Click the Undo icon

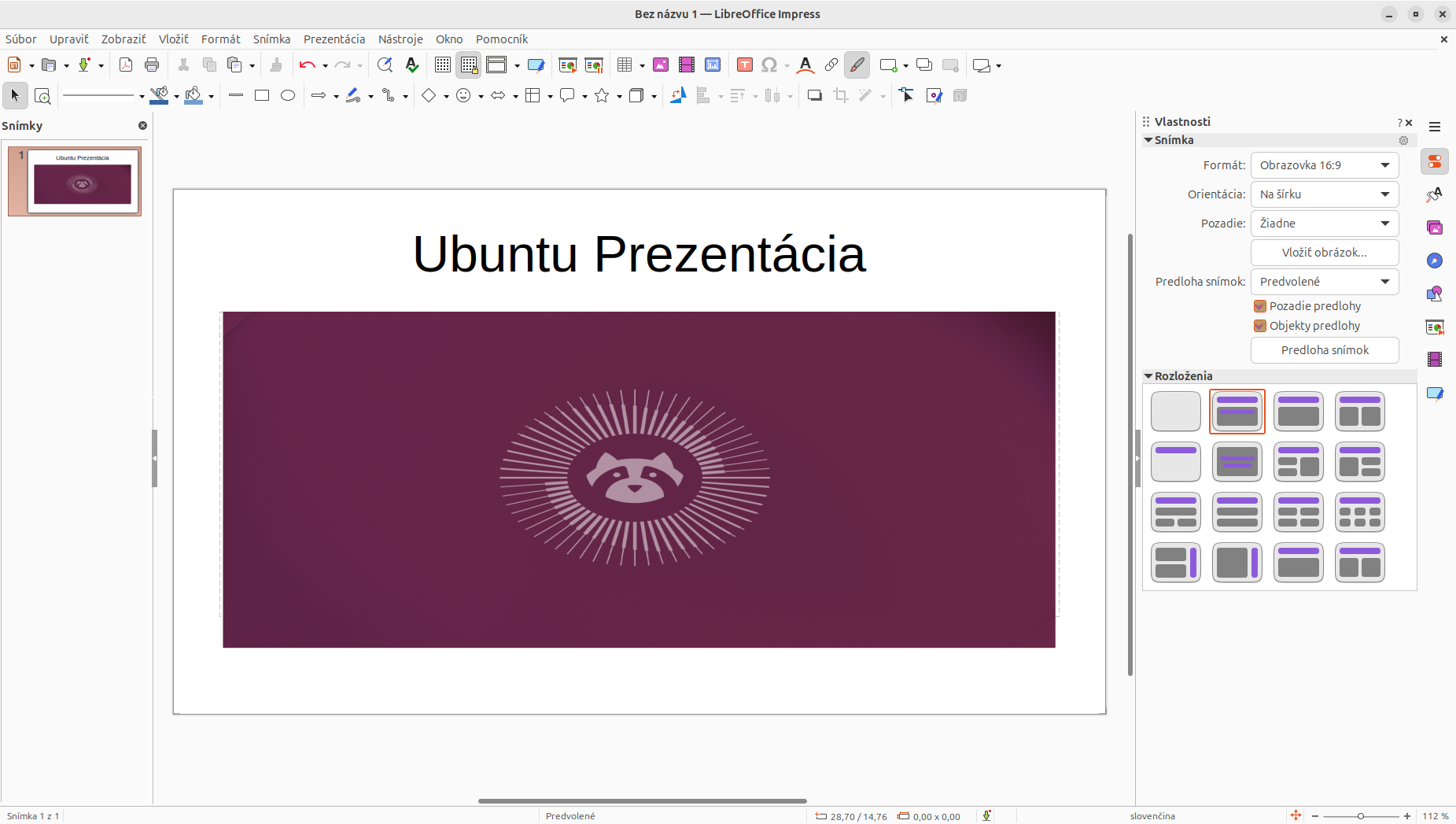[307, 65]
